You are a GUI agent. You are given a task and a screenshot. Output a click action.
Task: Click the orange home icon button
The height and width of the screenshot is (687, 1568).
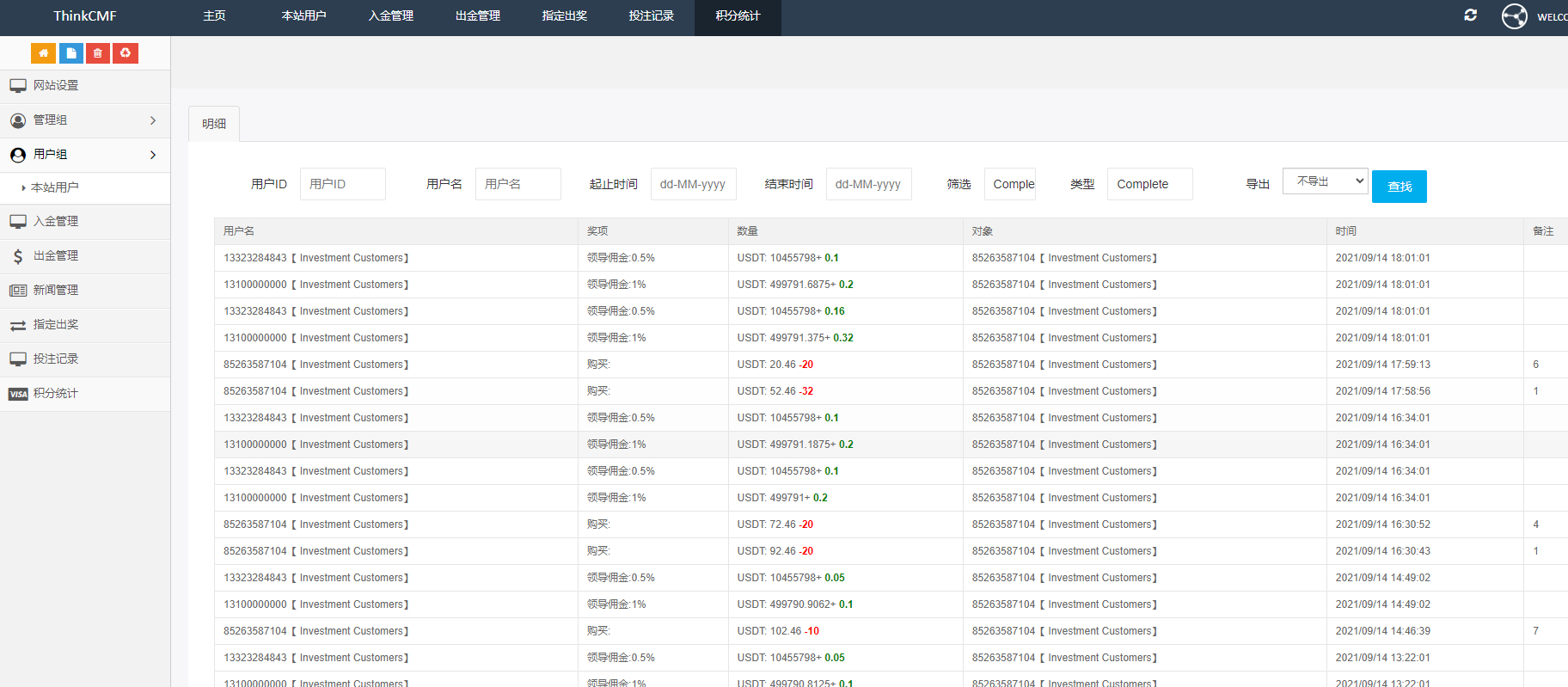pyautogui.click(x=43, y=53)
